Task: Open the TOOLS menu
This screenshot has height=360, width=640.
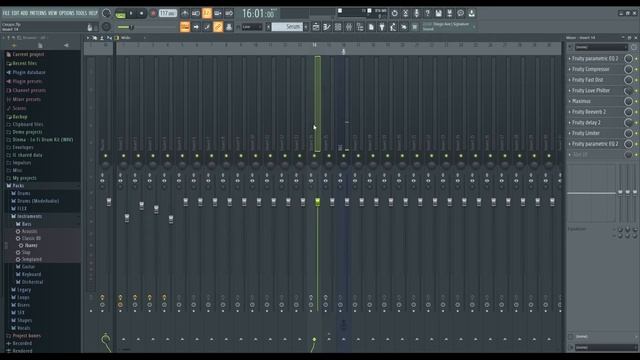Action: pos(82,13)
